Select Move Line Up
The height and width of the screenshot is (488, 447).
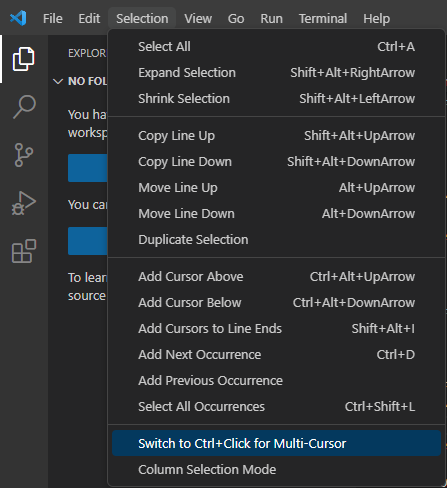[277, 188]
